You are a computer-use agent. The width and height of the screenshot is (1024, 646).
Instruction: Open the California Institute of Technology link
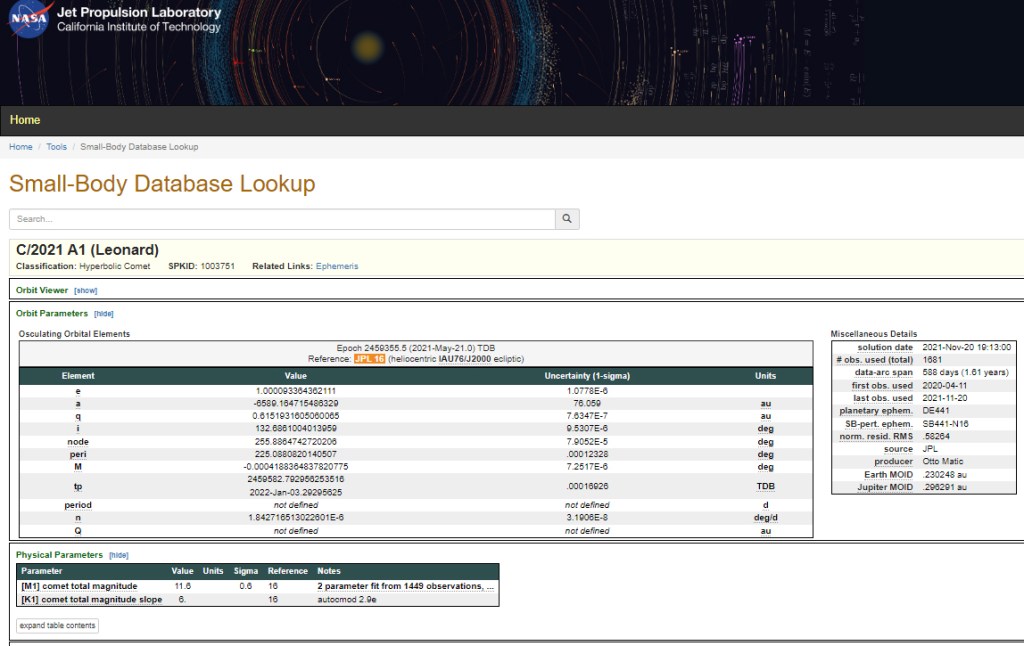click(139, 28)
